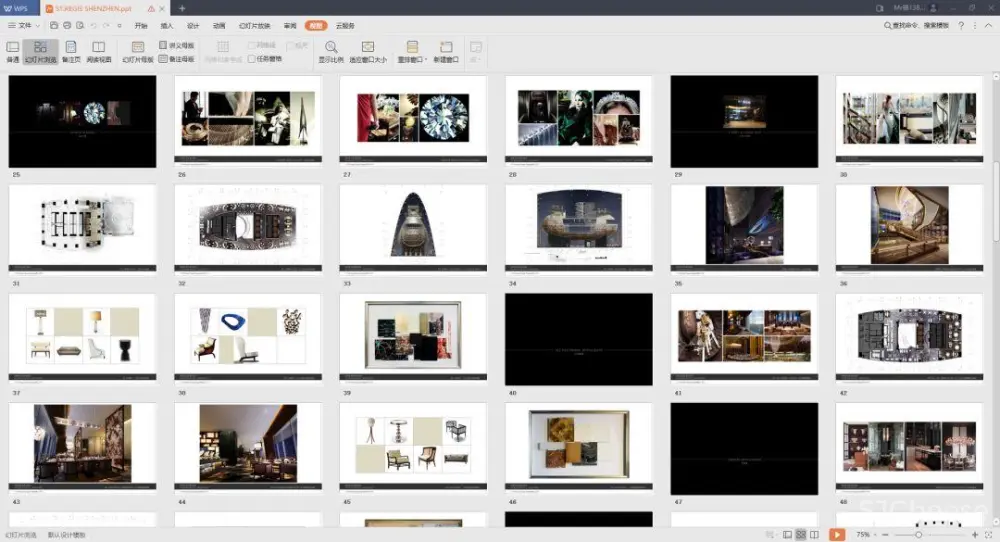Viewport: 1000px width, 542px height.
Task: Select the Slide Sorter view (幻灯片浏览) button
Action: tap(40, 51)
